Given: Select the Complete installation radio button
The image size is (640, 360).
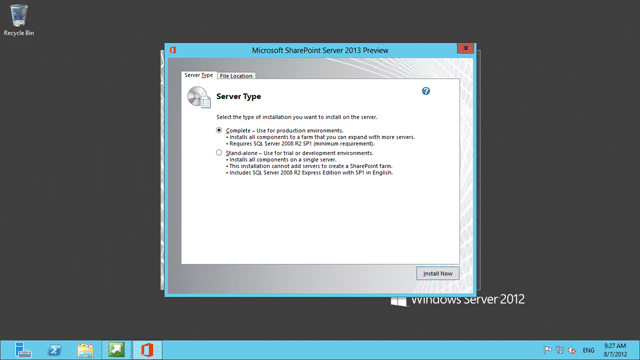Looking at the screenshot, I should (219, 130).
